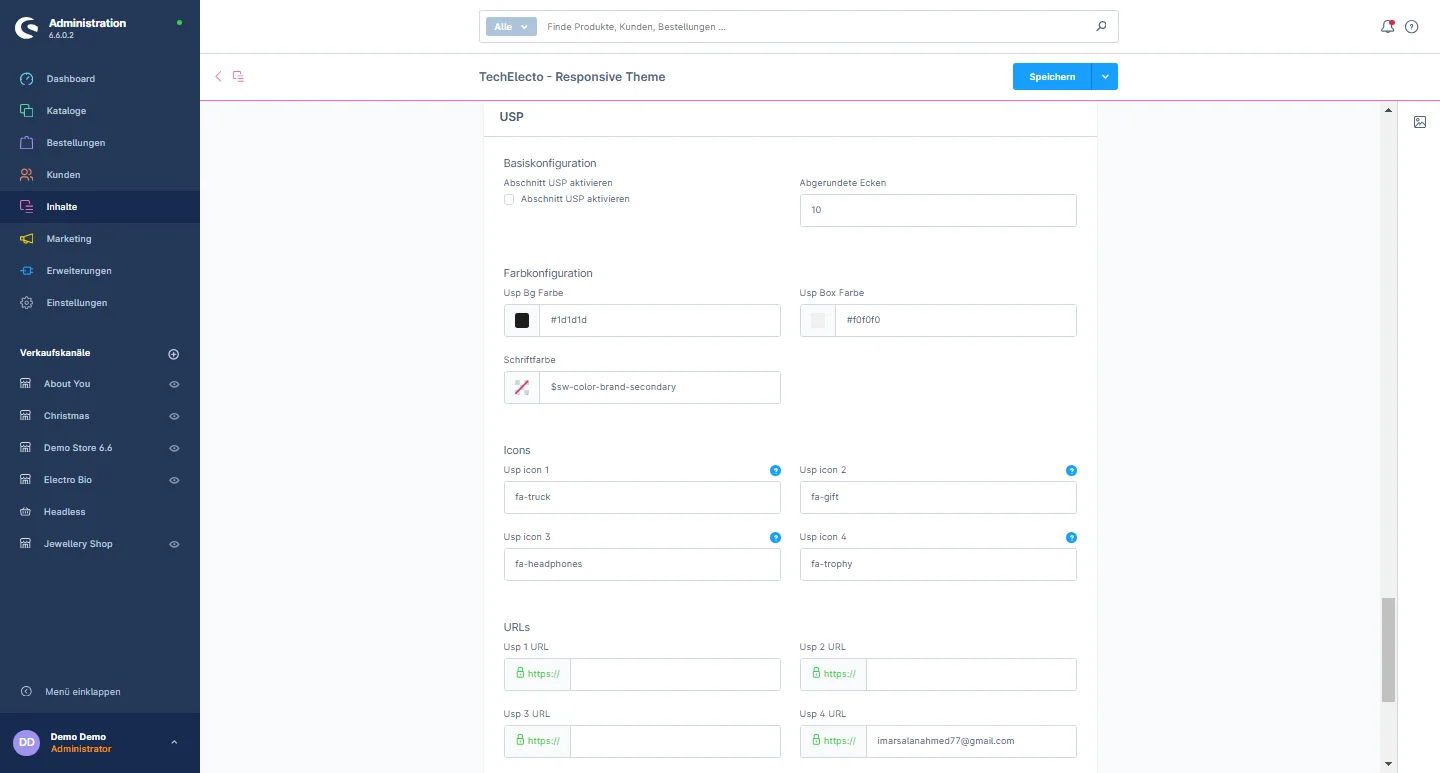Click the Speichern button
The image size is (1440, 773).
click(1052, 77)
